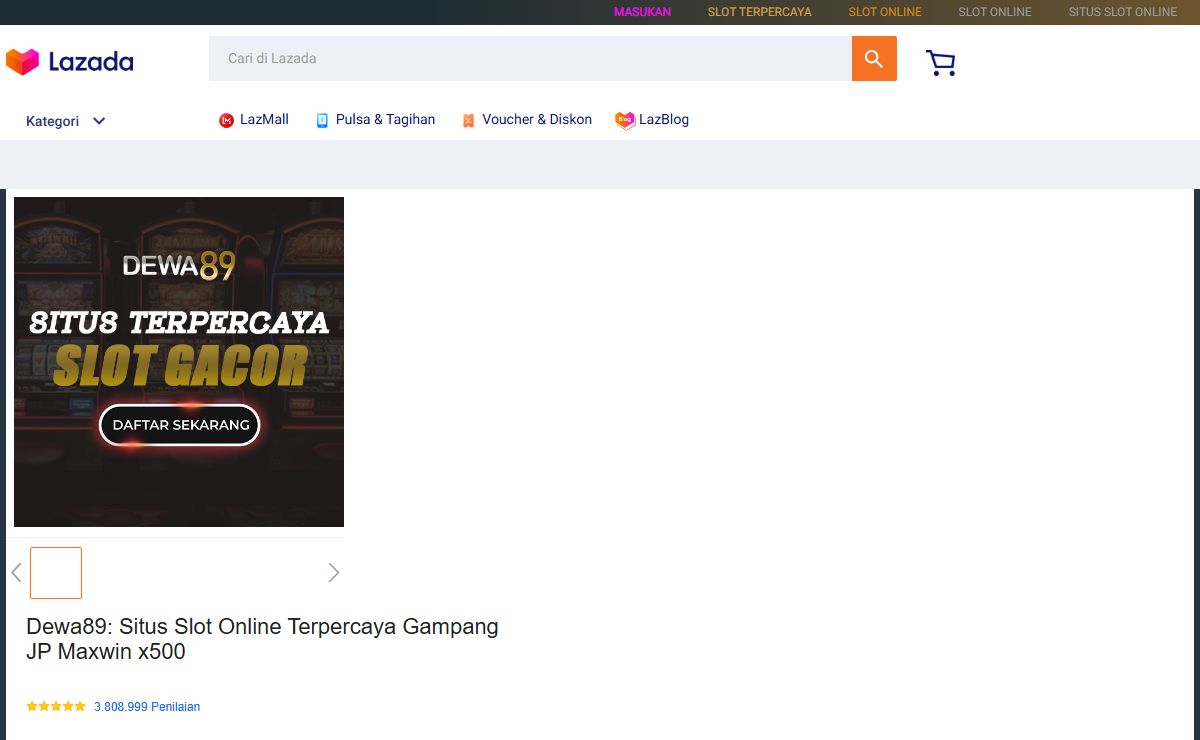Click the Lazada heart logo icon
Viewport: 1200px width, 740px height.
click(22, 62)
